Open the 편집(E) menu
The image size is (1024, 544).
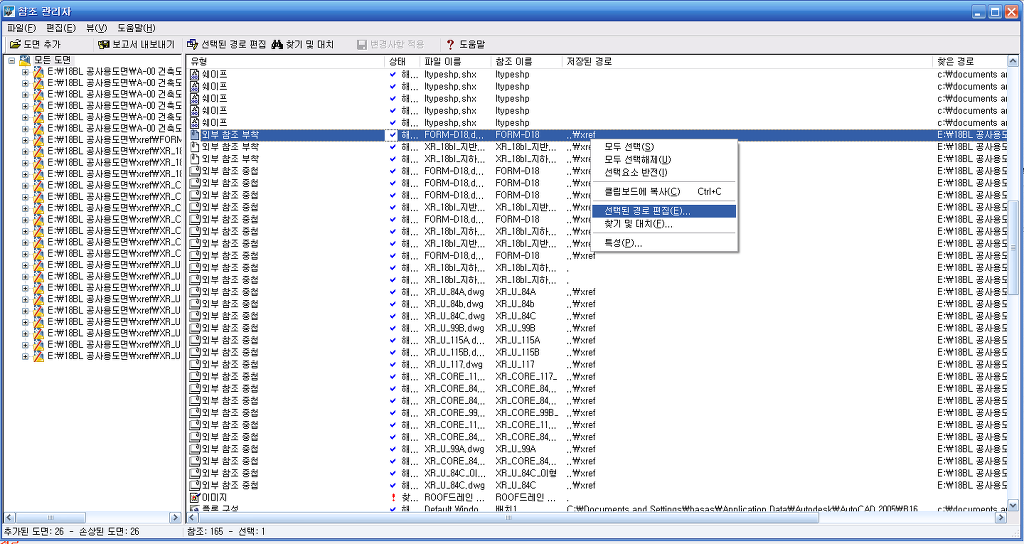61,28
